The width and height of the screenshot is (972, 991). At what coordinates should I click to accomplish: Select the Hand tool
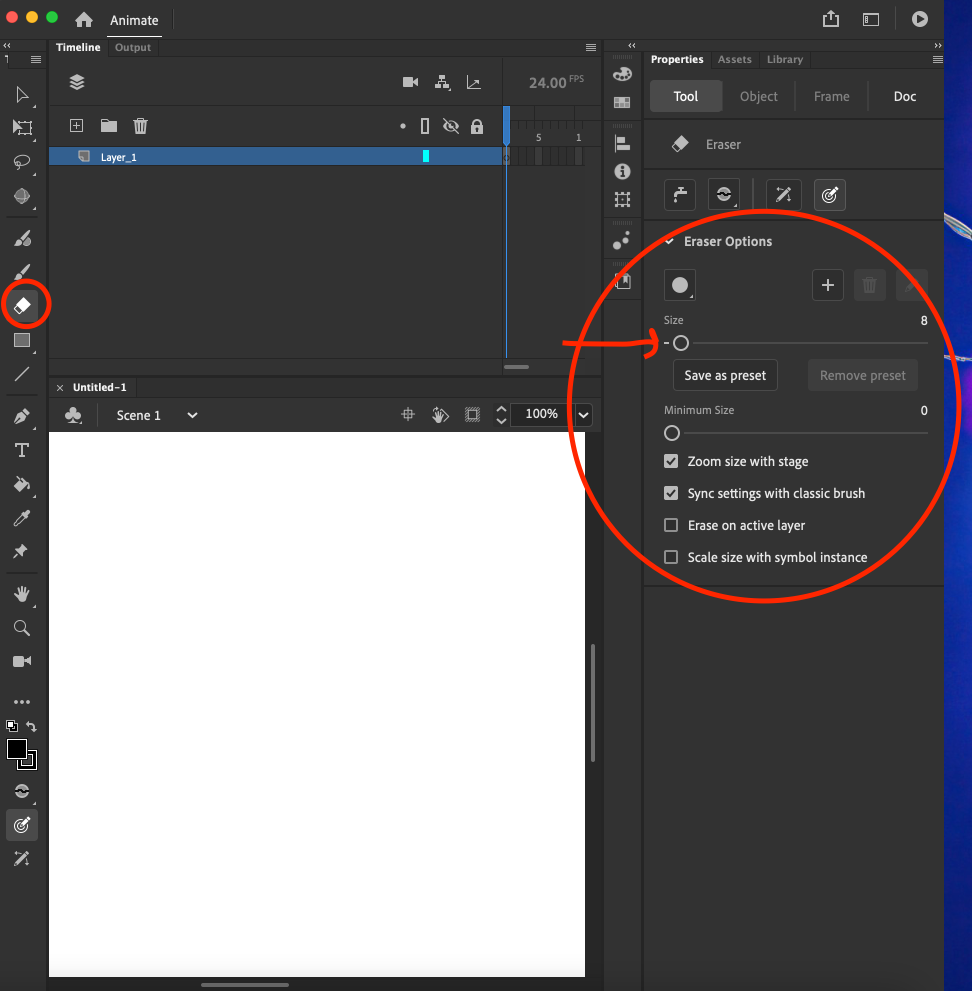coord(21,594)
